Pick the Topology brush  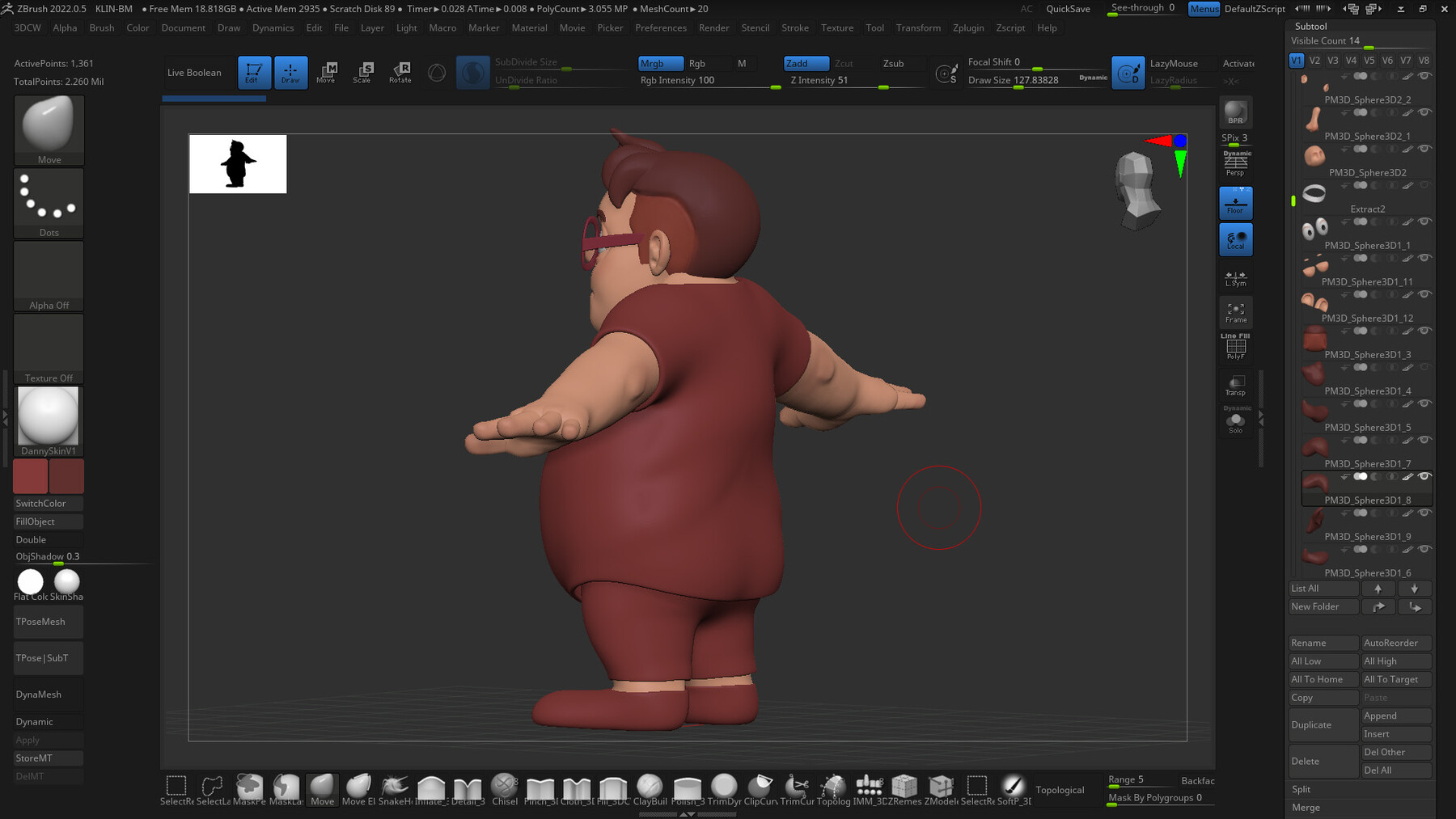point(833,789)
